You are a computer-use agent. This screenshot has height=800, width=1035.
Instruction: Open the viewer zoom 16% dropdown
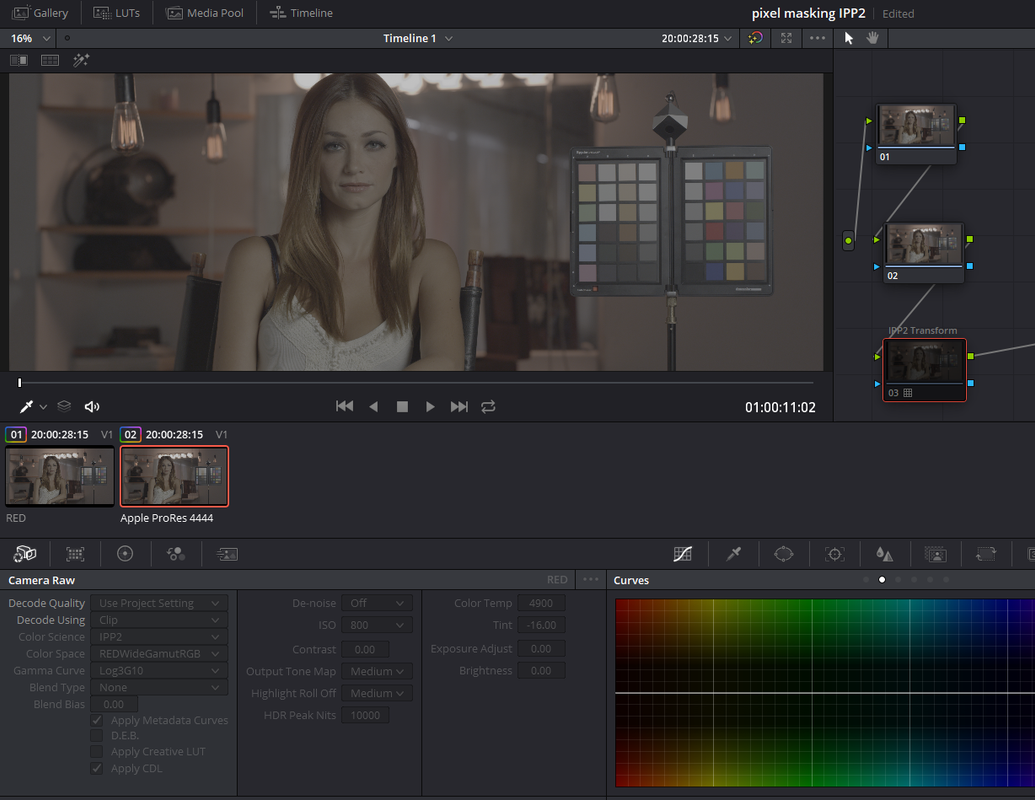click(x=30, y=38)
